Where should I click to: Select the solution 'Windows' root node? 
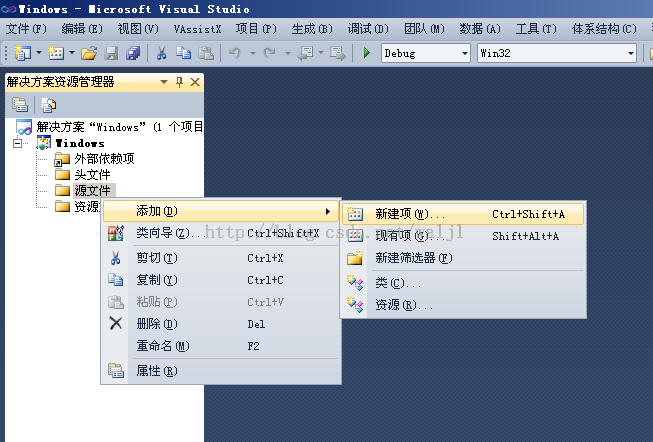click(x=109, y=127)
